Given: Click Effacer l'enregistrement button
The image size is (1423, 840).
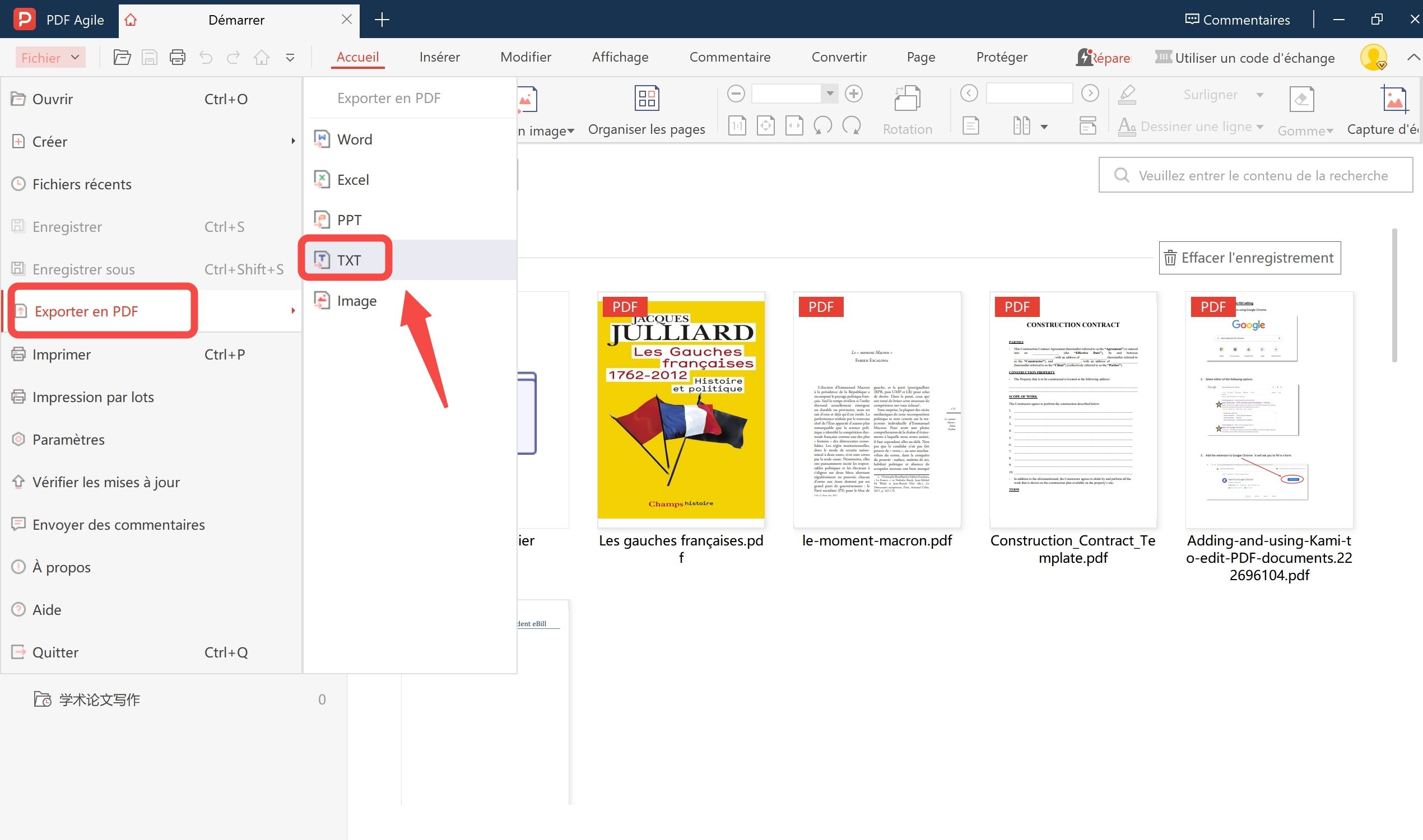Looking at the screenshot, I should [1249, 258].
